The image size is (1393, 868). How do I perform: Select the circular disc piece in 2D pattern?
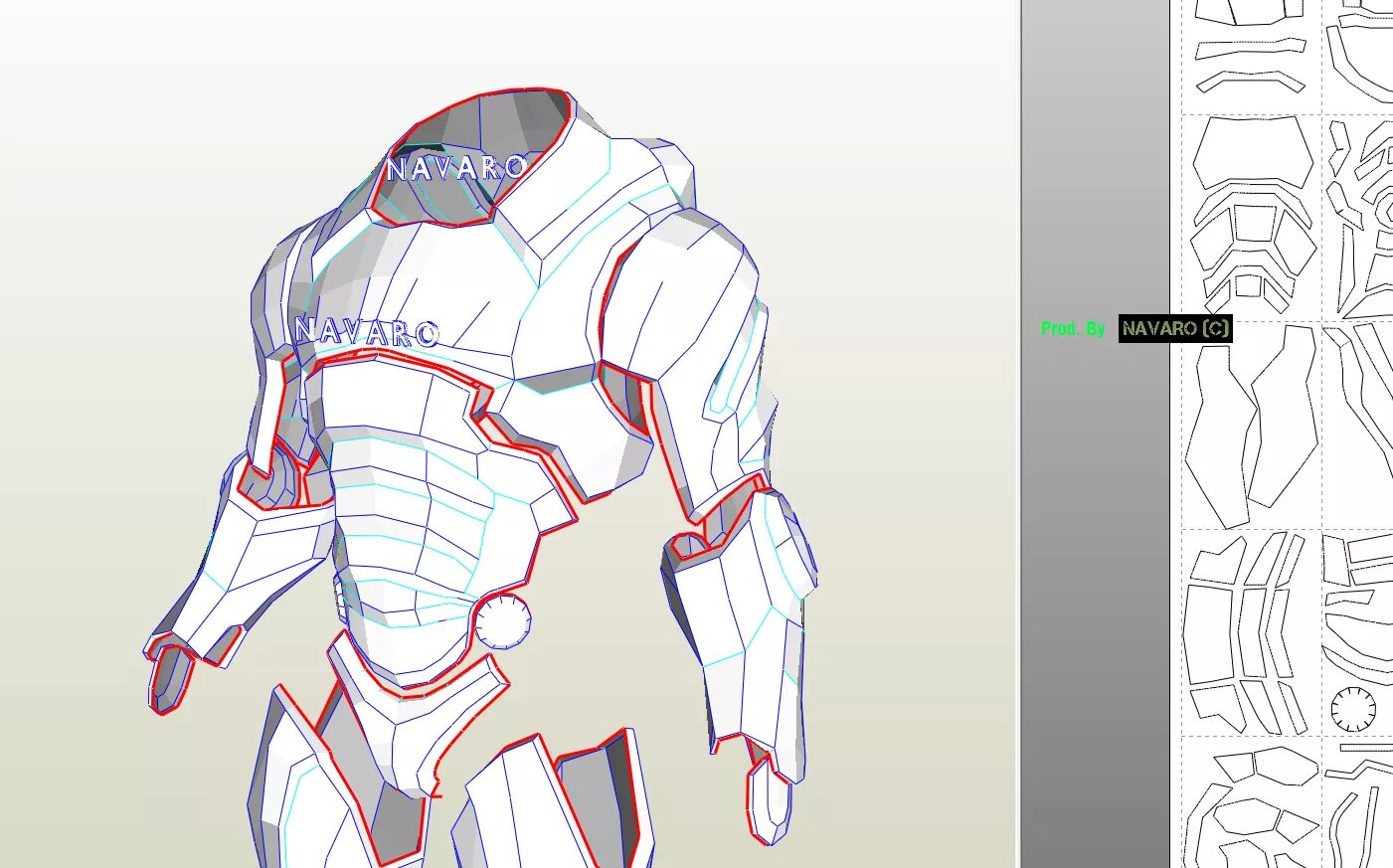(1353, 709)
